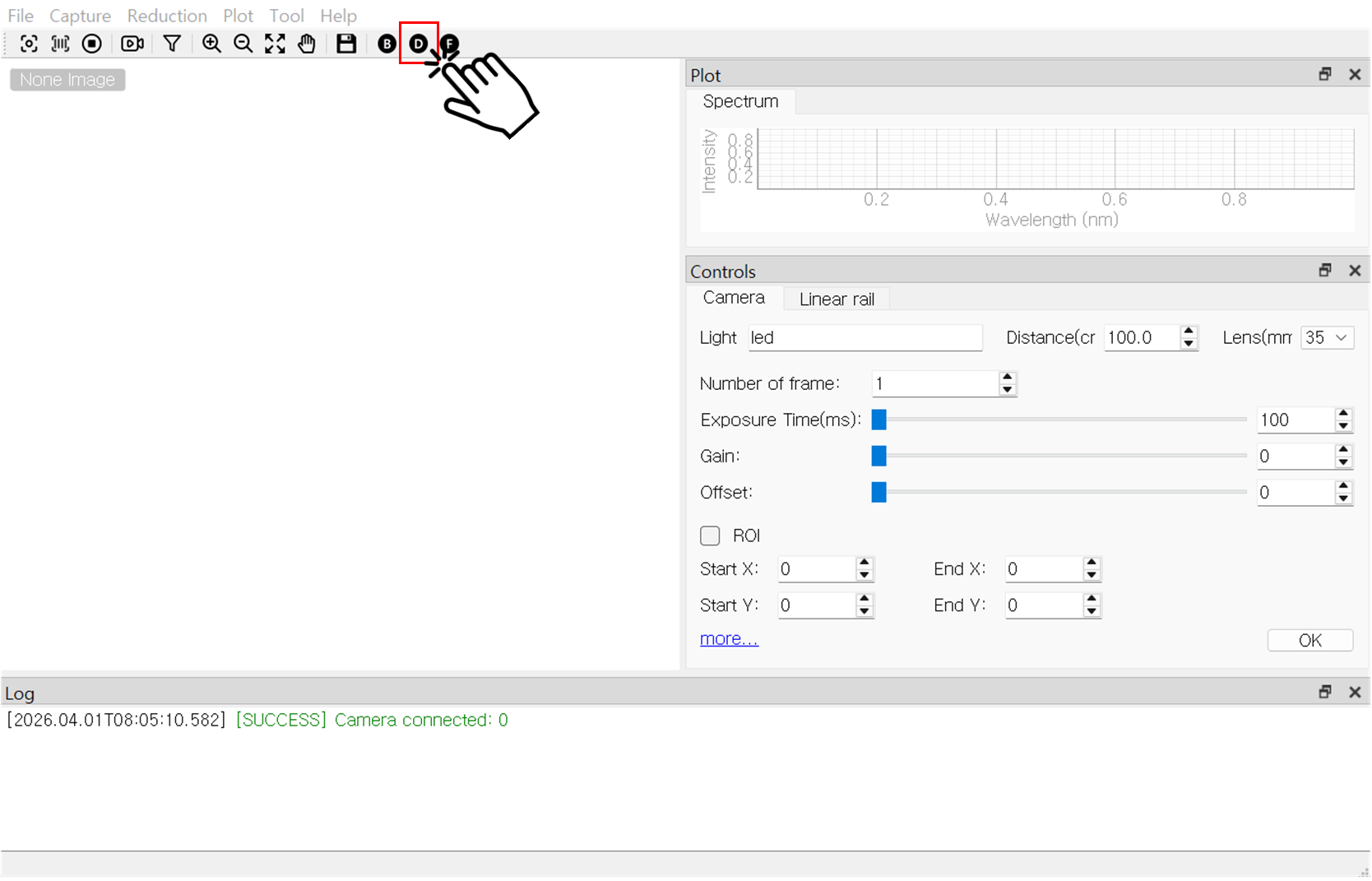
Task: Open the more... link
Action: click(x=729, y=639)
